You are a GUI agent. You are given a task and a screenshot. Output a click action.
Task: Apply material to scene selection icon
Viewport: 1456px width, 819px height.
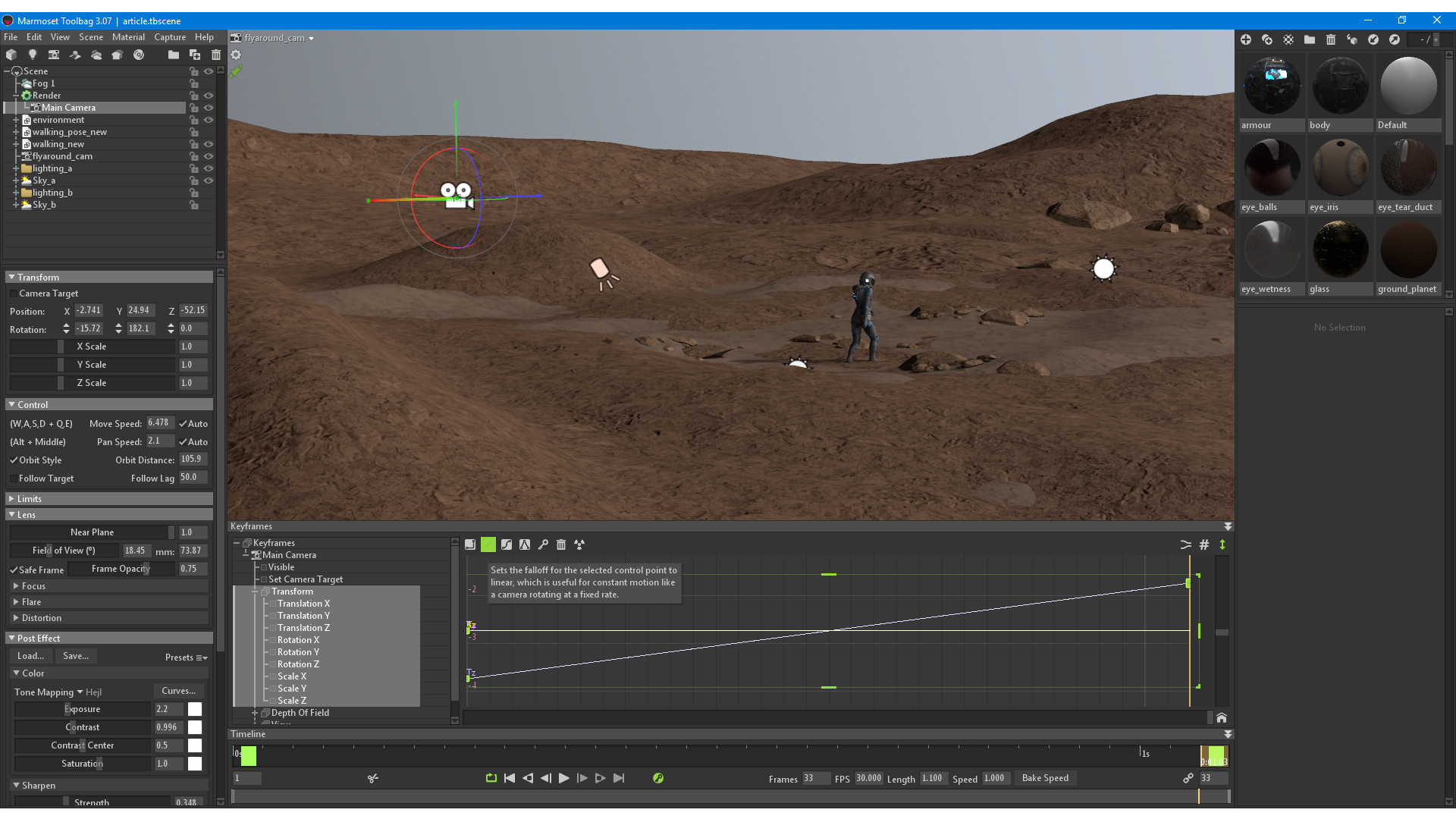coord(1352,39)
